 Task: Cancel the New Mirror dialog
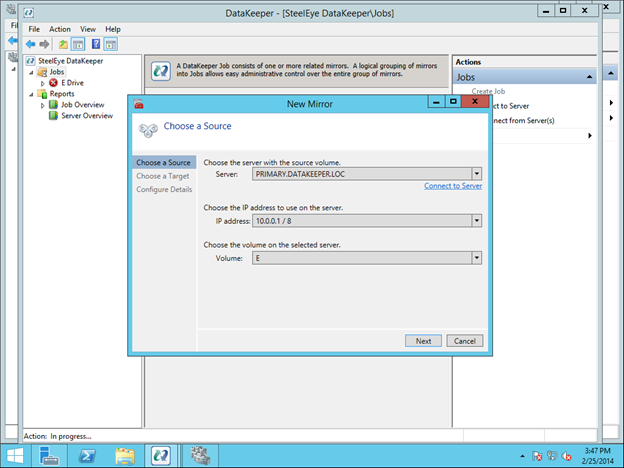463,341
